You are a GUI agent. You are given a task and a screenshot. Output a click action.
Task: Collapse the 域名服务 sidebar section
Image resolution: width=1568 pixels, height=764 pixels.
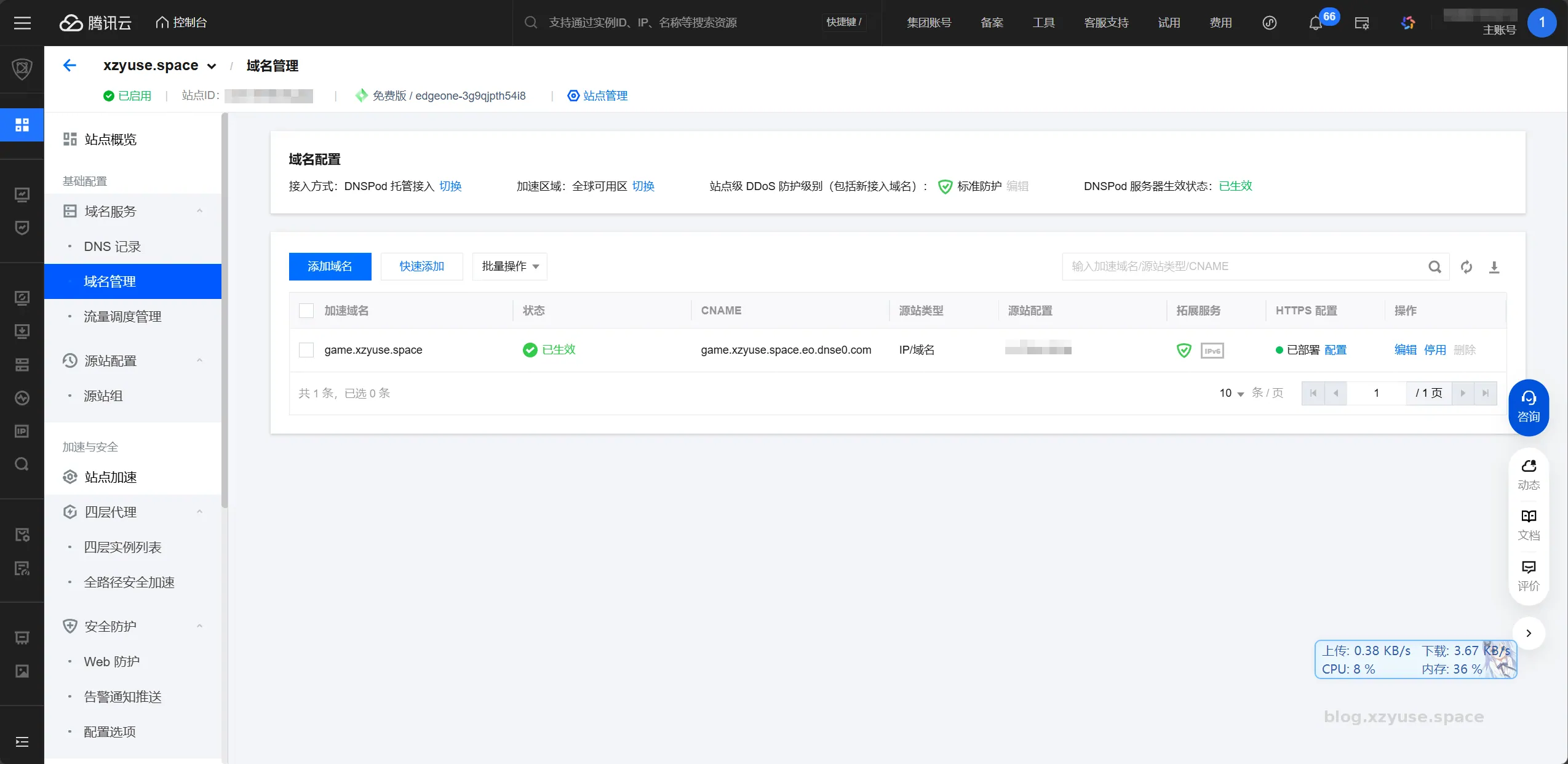(199, 212)
